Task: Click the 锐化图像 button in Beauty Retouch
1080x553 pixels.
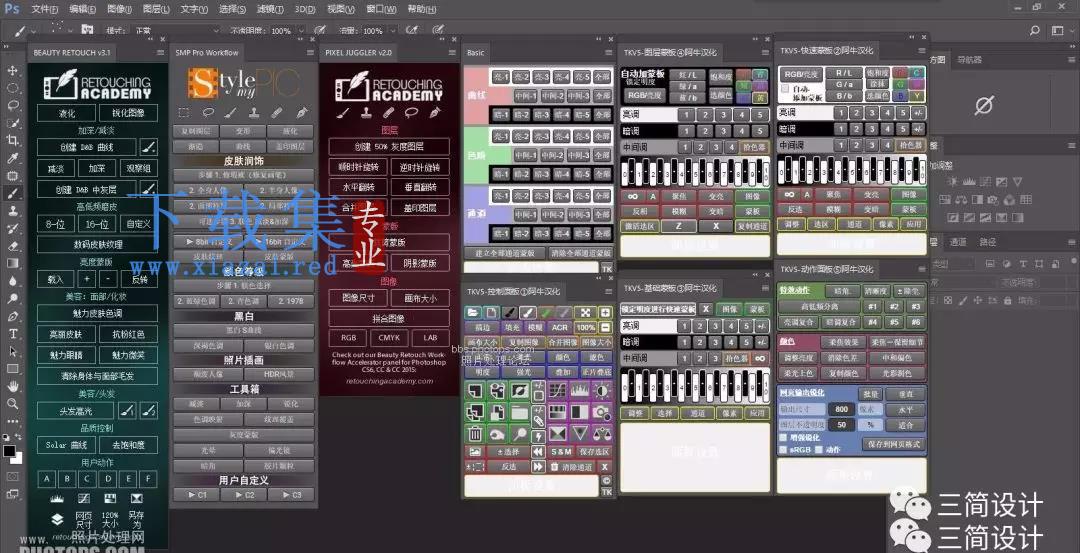Action: (128, 114)
